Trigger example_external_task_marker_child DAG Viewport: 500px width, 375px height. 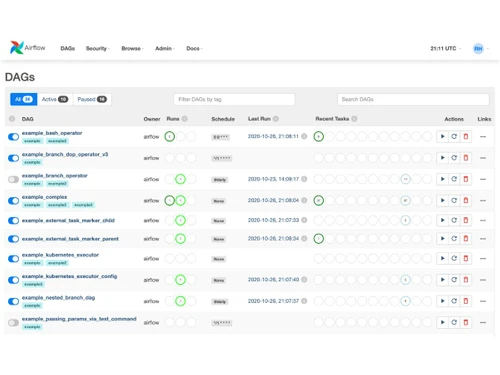(x=442, y=220)
